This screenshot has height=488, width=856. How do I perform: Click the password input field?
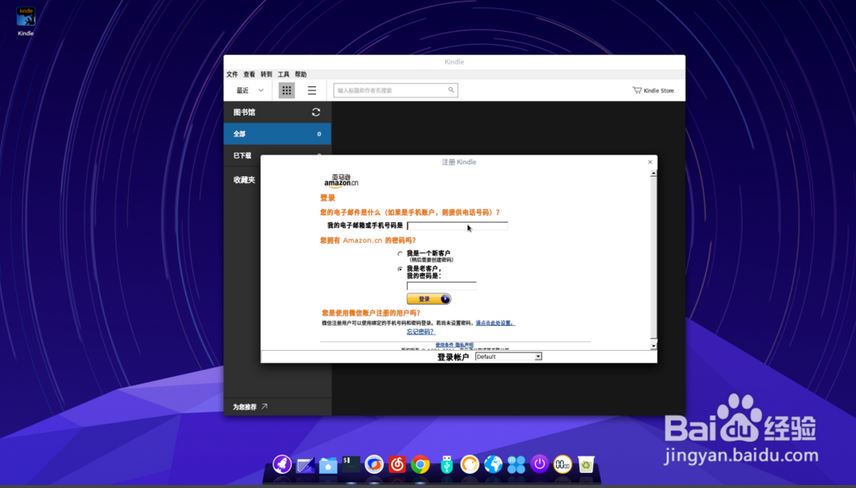442,285
